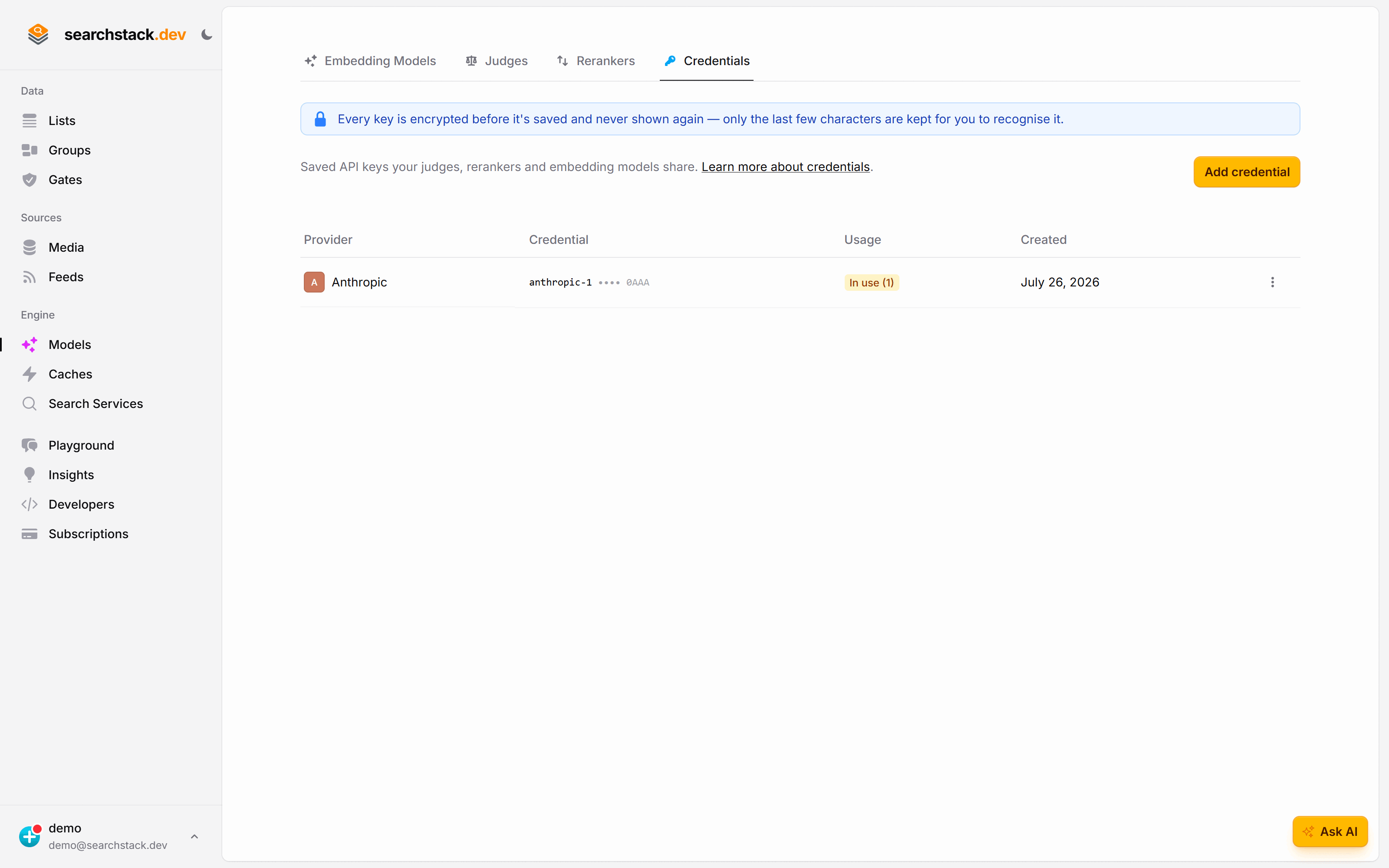Image resolution: width=1389 pixels, height=868 pixels.
Task: Click the lock icon in info banner
Action: [320, 119]
